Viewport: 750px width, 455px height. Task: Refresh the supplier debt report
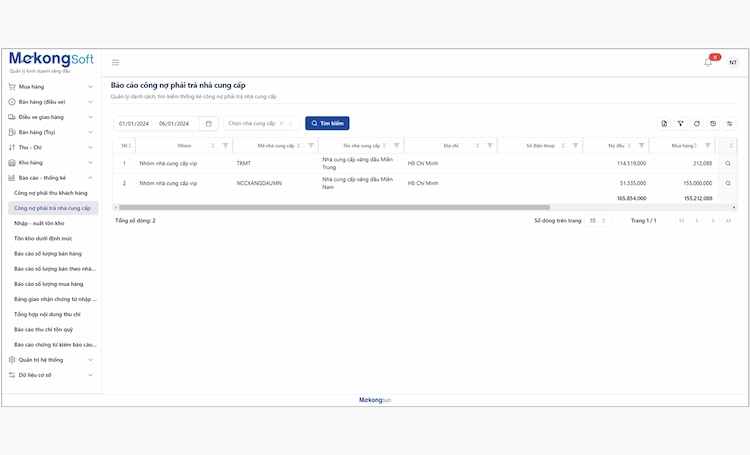point(696,124)
